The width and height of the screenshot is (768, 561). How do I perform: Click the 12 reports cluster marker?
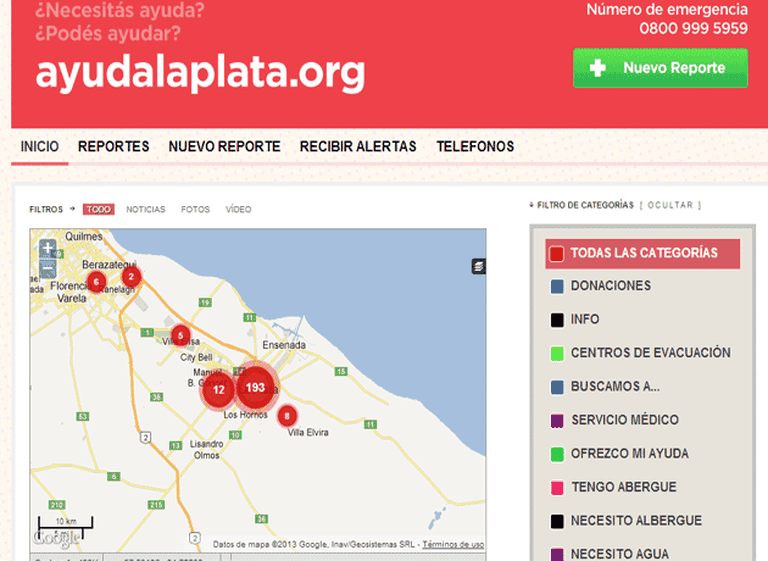pos(218,390)
